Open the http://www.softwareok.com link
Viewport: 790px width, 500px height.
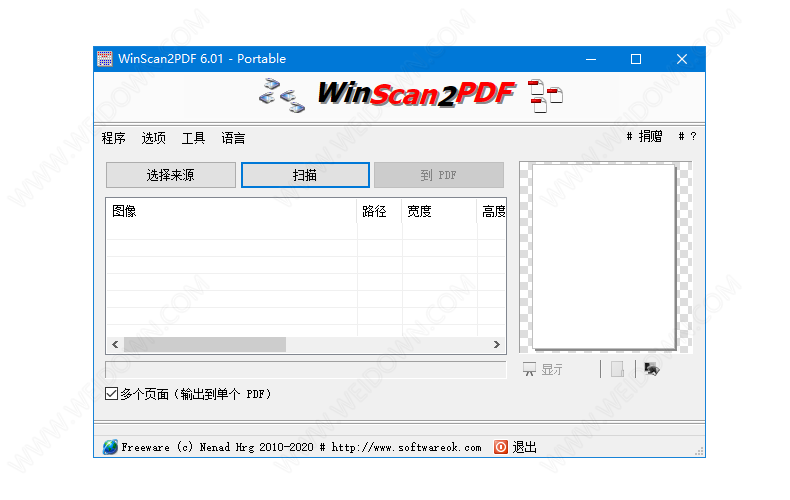[x=406, y=447]
